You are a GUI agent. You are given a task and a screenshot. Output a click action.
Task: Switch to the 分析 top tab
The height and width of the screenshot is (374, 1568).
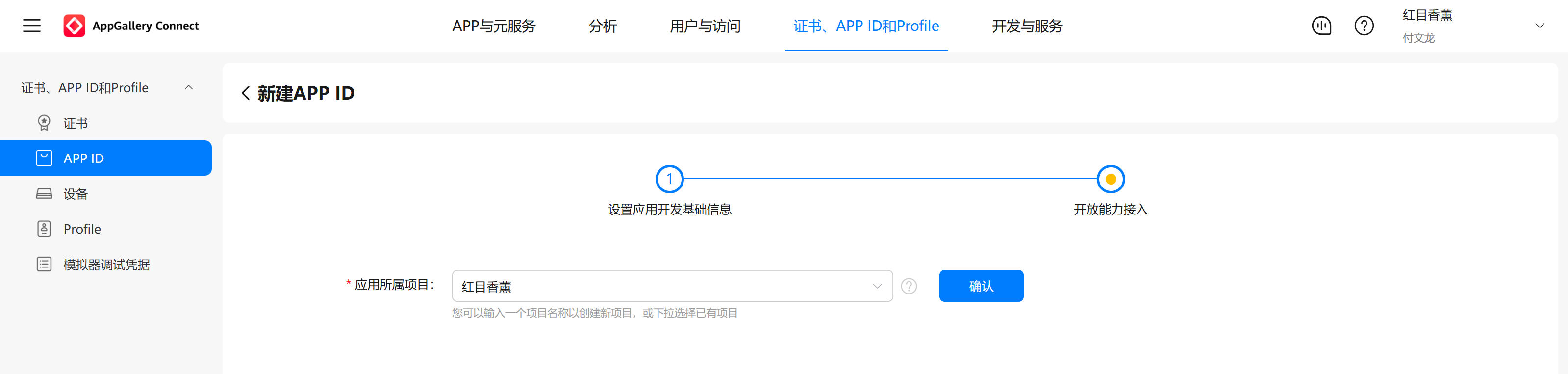coord(603,26)
